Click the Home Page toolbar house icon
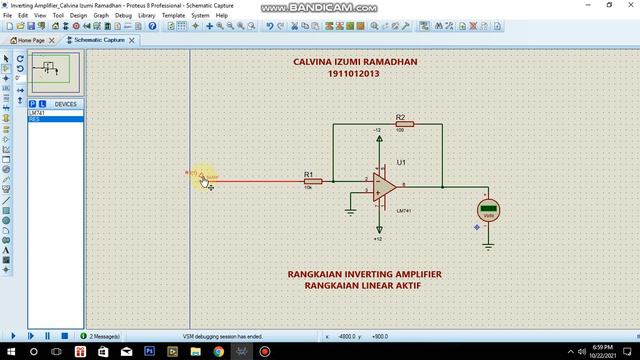This screenshot has width=640, height=360. click(x=55, y=26)
